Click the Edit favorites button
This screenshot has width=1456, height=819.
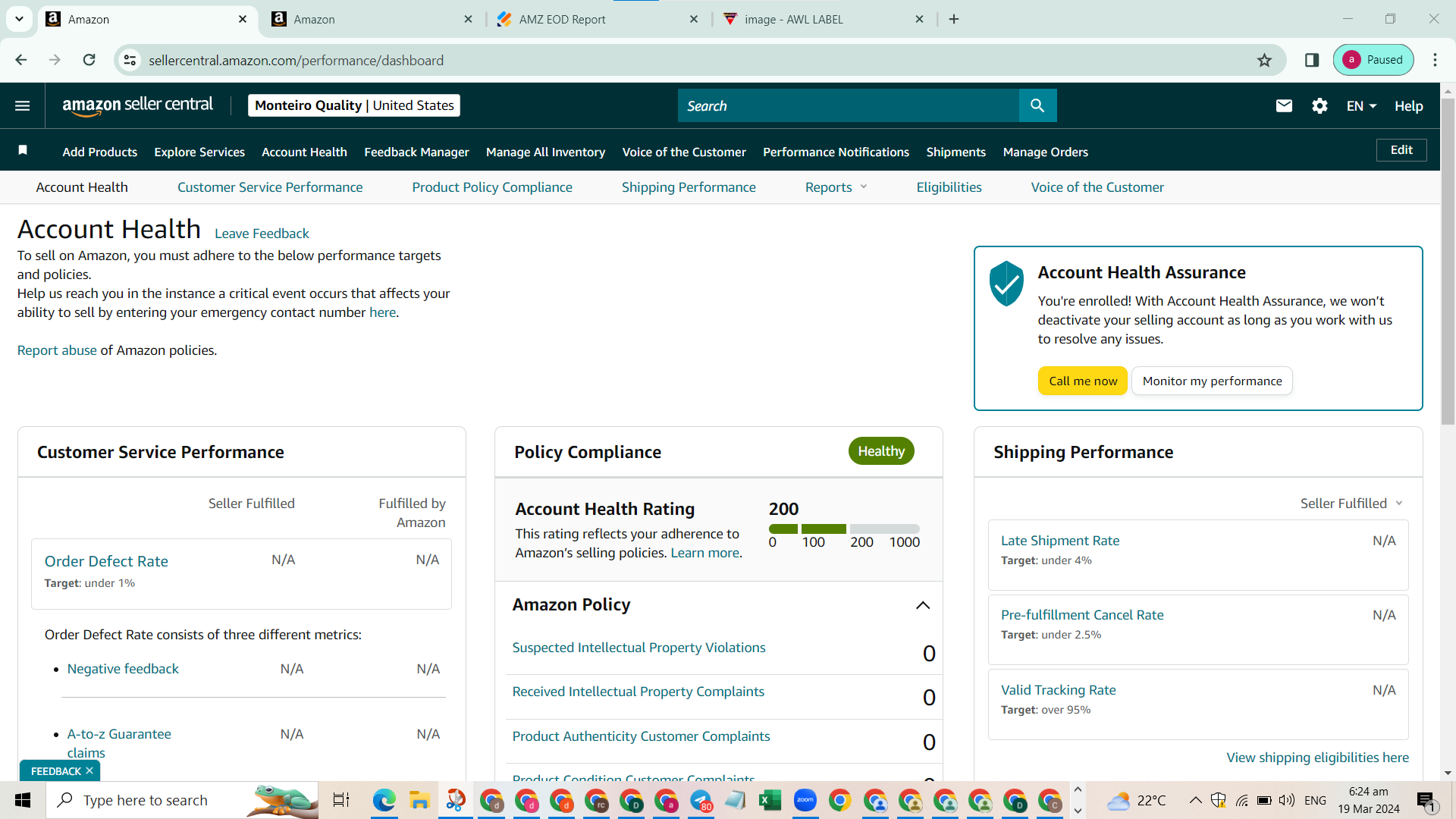(1401, 150)
